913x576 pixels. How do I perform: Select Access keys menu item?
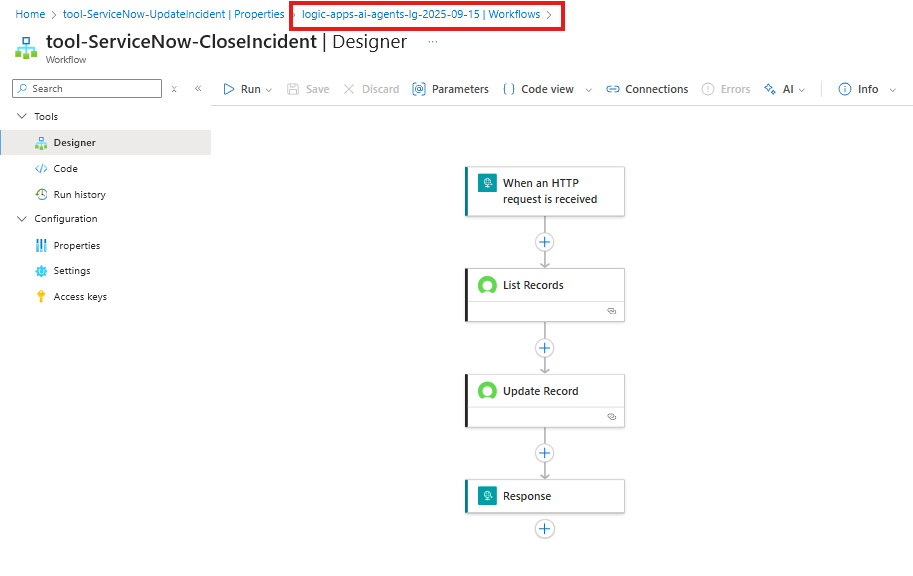80,297
